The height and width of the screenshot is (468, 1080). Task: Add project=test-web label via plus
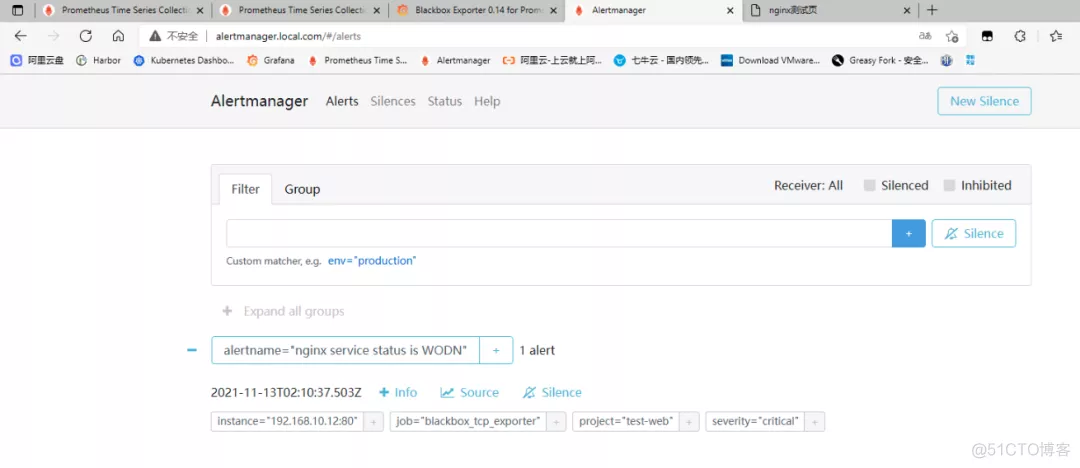point(689,422)
